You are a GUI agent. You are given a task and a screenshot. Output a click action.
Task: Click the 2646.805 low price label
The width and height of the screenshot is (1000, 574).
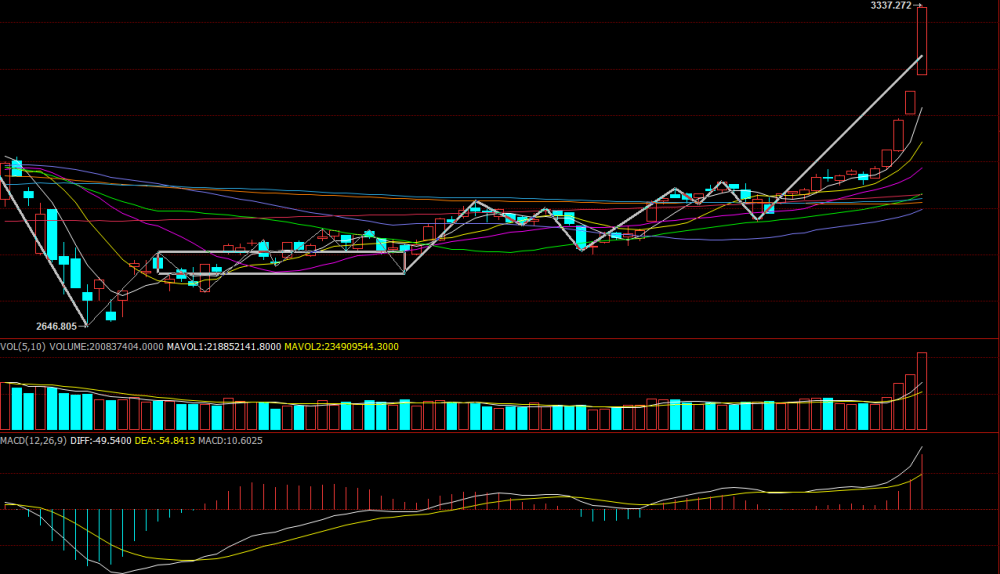[x=56, y=326]
